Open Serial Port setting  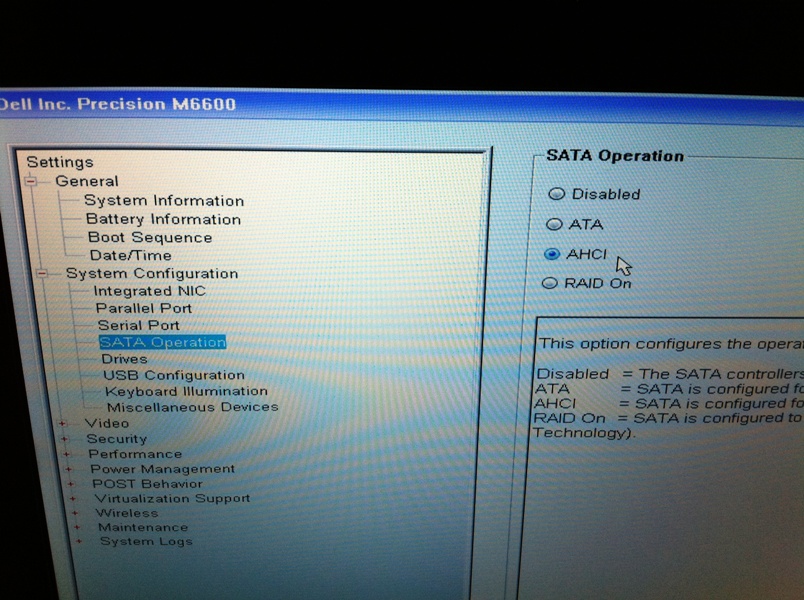pos(138,325)
